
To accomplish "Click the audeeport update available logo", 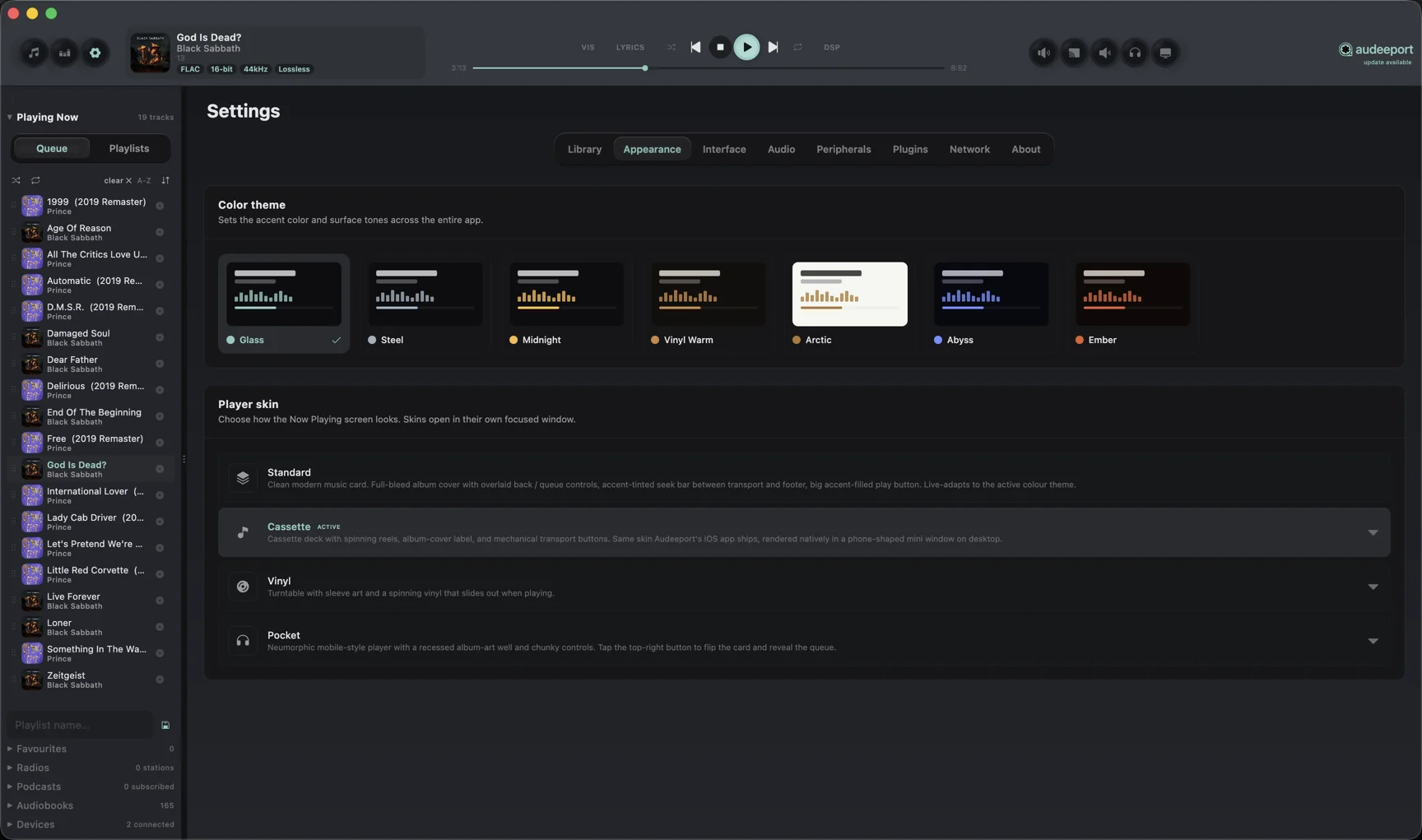I will (1375, 53).
